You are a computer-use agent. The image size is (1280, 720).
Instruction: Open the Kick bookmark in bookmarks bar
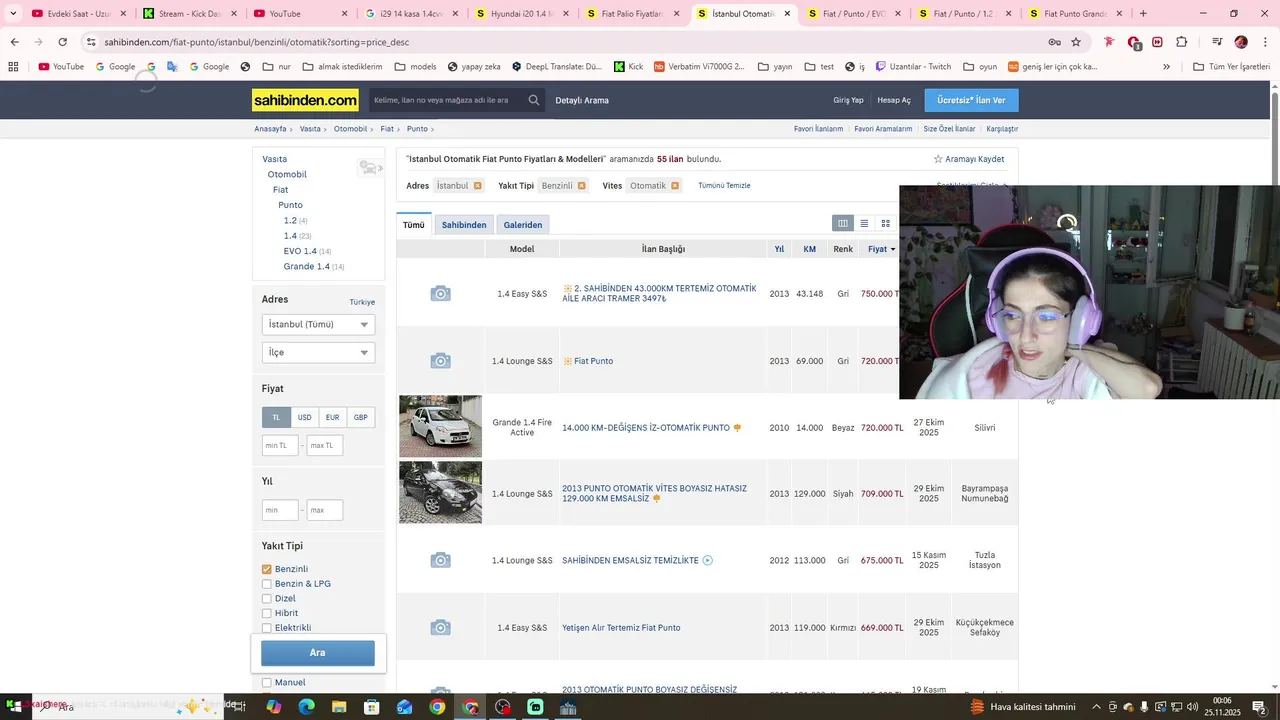pyautogui.click(x=628, y=67)
